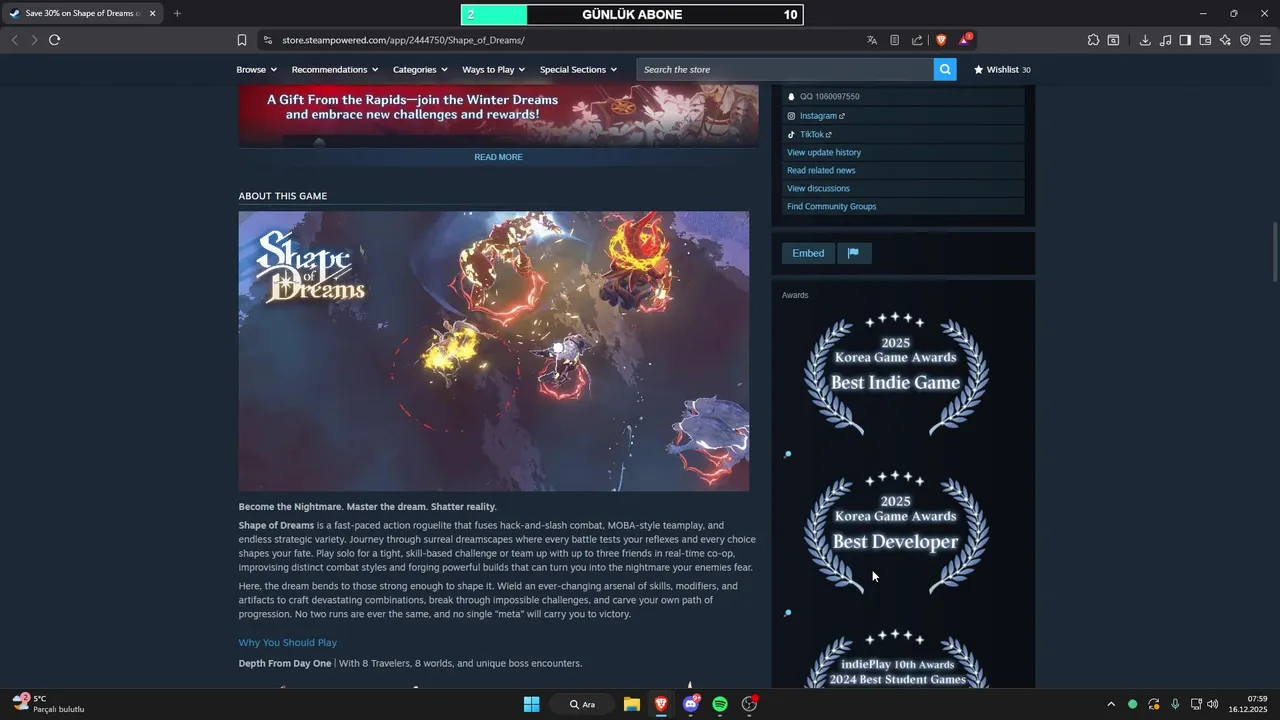Open the weather widget on taskbar
Viewport: 1280px width, 720px height.
pos(48,703)
